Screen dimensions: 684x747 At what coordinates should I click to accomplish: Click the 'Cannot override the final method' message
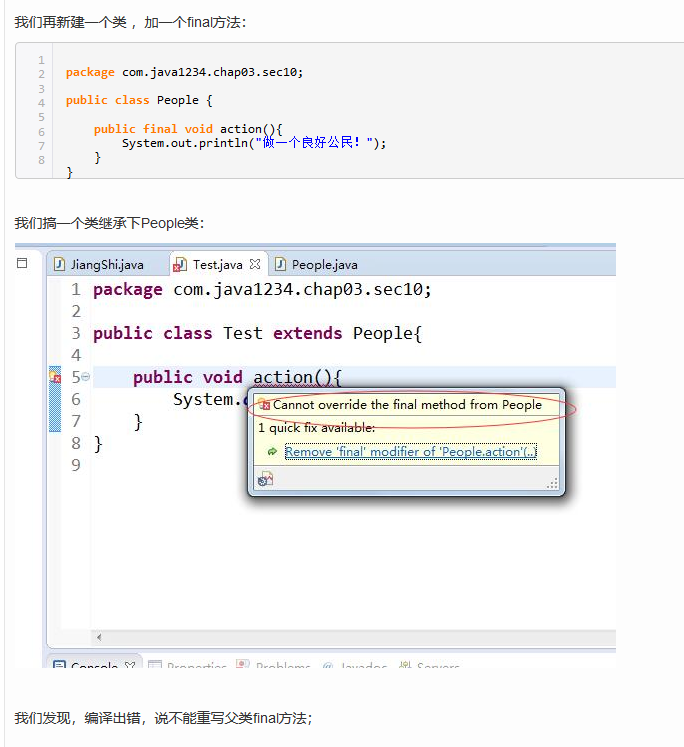tap(407, 404)
